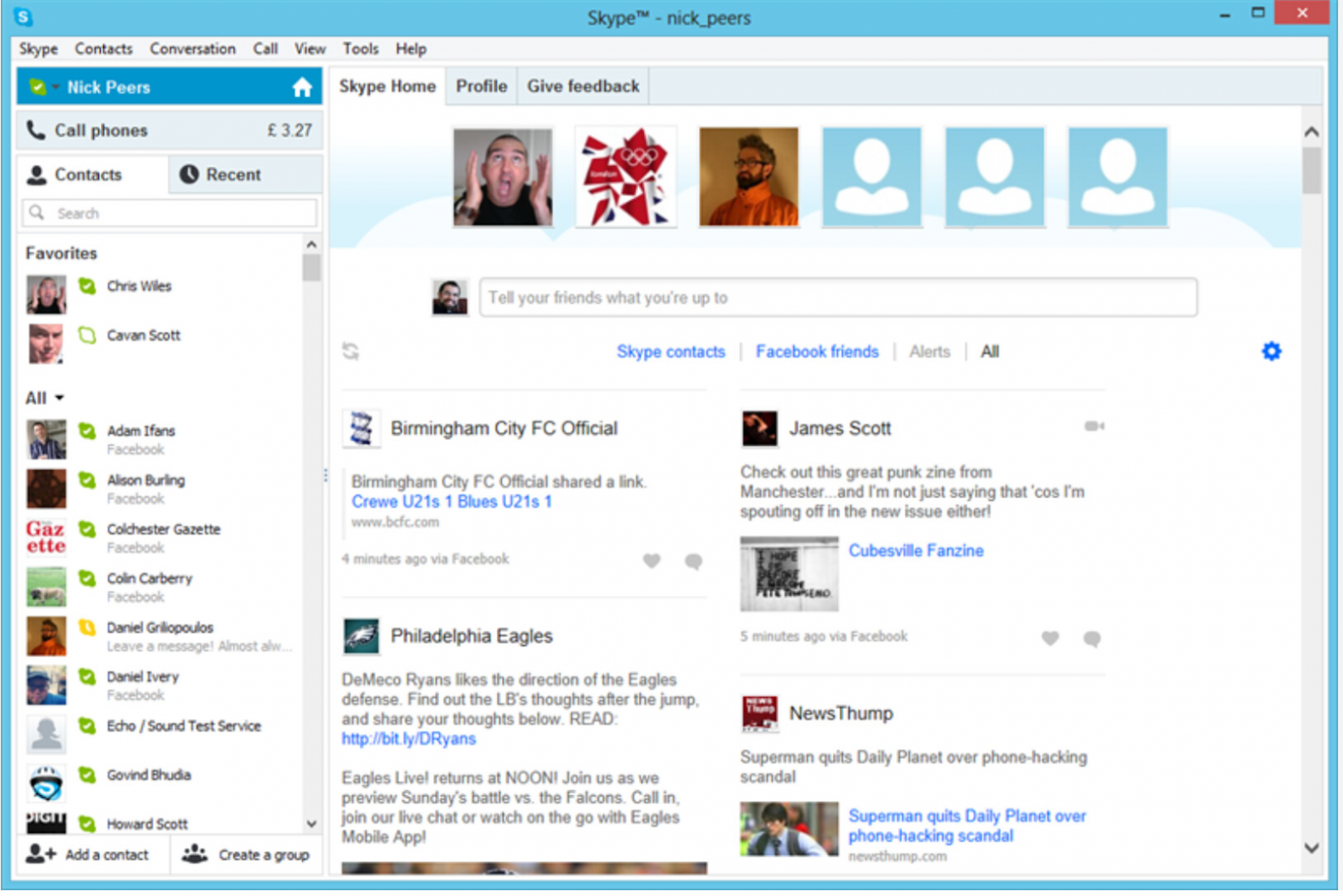Image resolution: width=1343 pixels, height=896 pixels.
Task: Click the Birmingham City FC crest icon
Action: coord(361,428)
